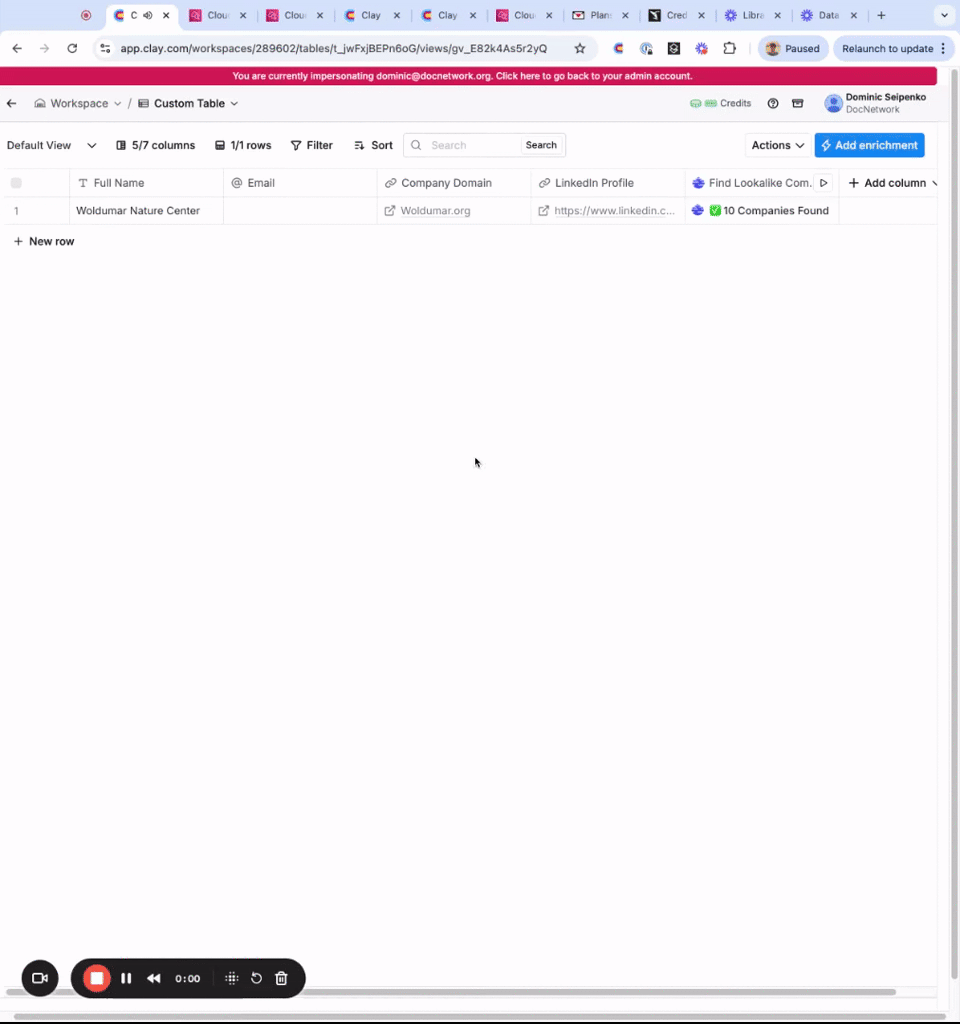Open the Filter menu
This screenshot has width=960, height=1024.
[x=312, y=145]
